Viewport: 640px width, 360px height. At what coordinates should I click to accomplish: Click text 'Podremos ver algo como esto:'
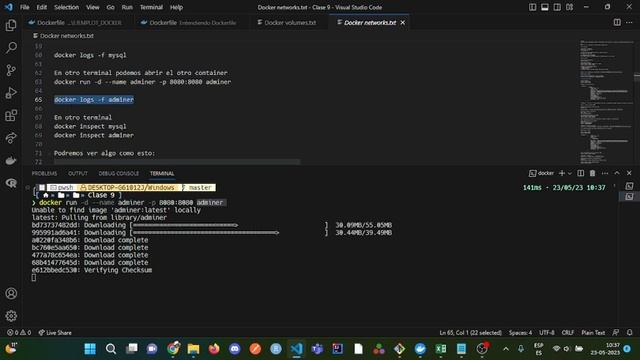104,153
